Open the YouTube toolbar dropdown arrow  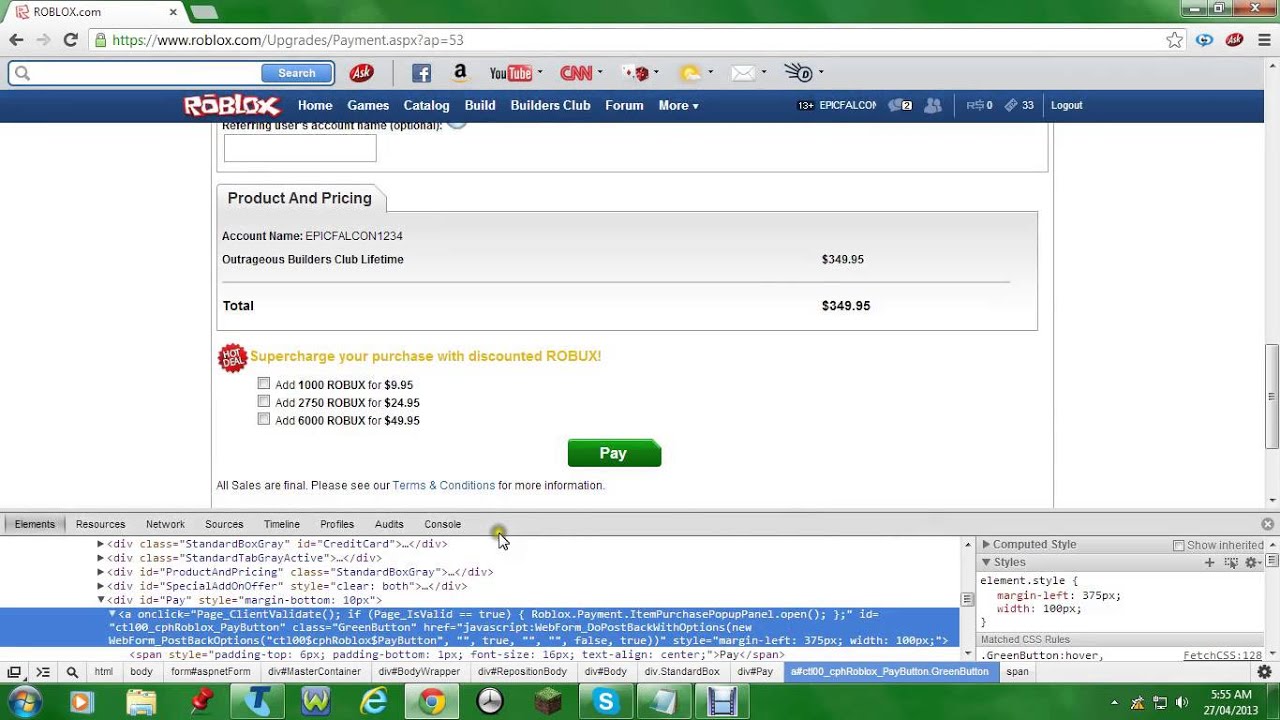pos(540,72)
